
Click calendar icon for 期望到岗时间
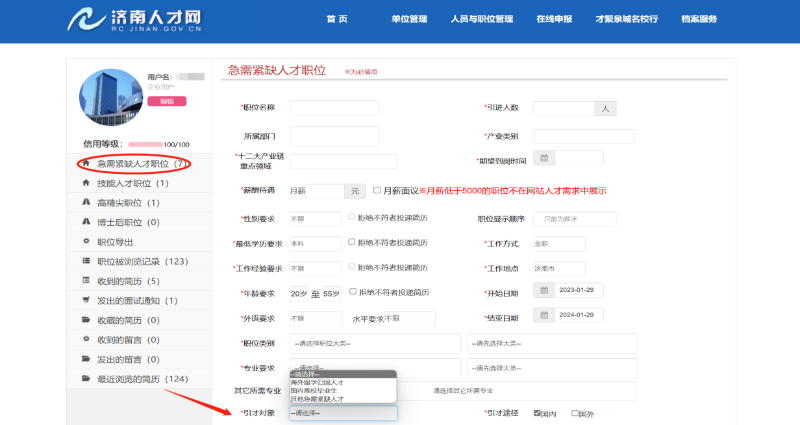(x=544, y=158)
